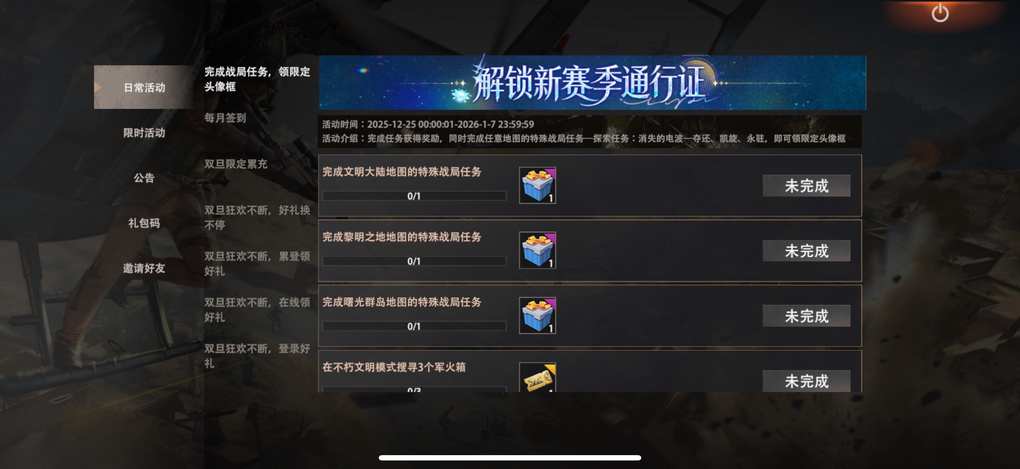Viewport: 1020px width, 469px height.
Task: Open gift box reward for 黎明之地 task
Action: pyautogui.click(x=537, y=250)
